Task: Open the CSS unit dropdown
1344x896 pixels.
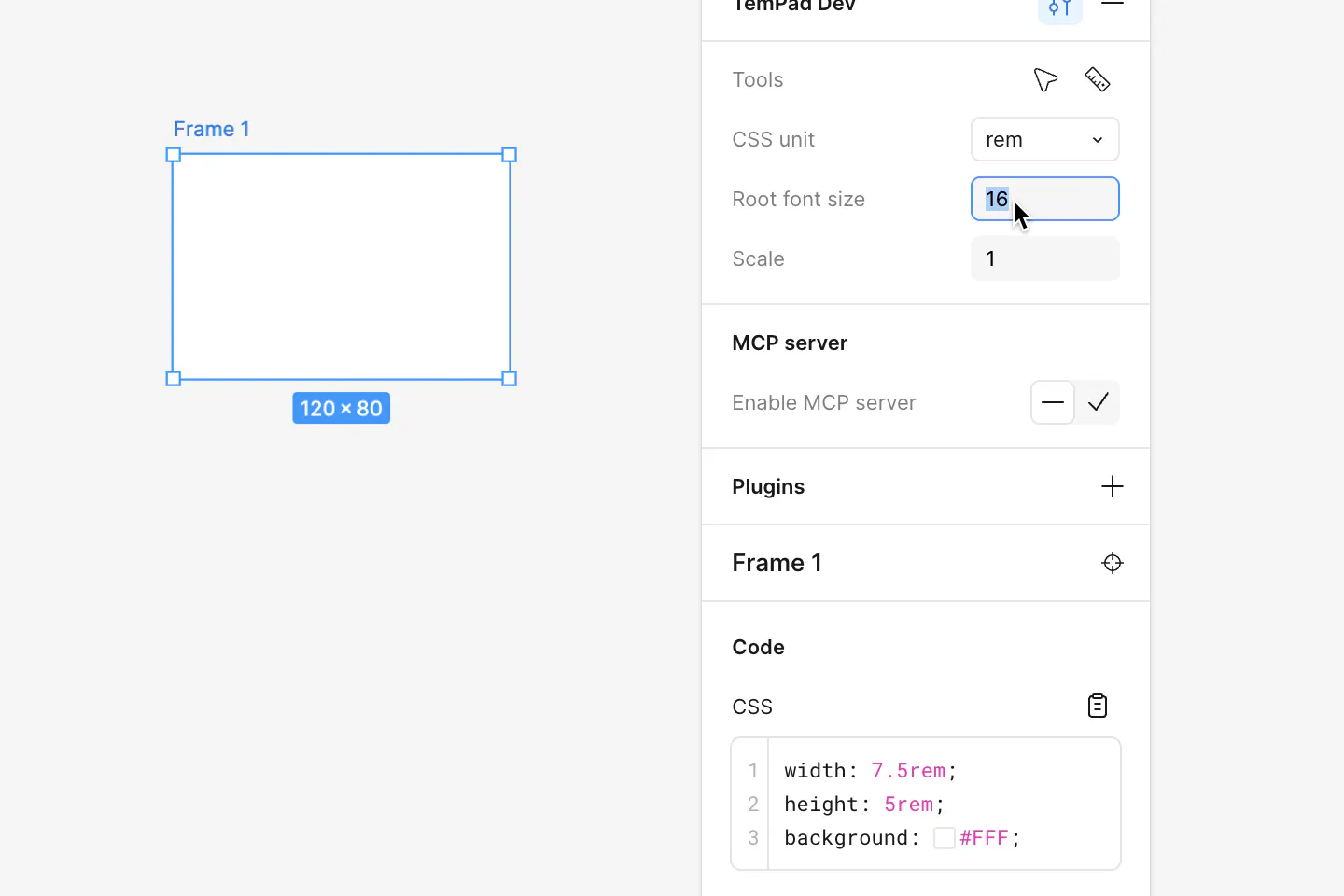Action: coord(1045,139)
